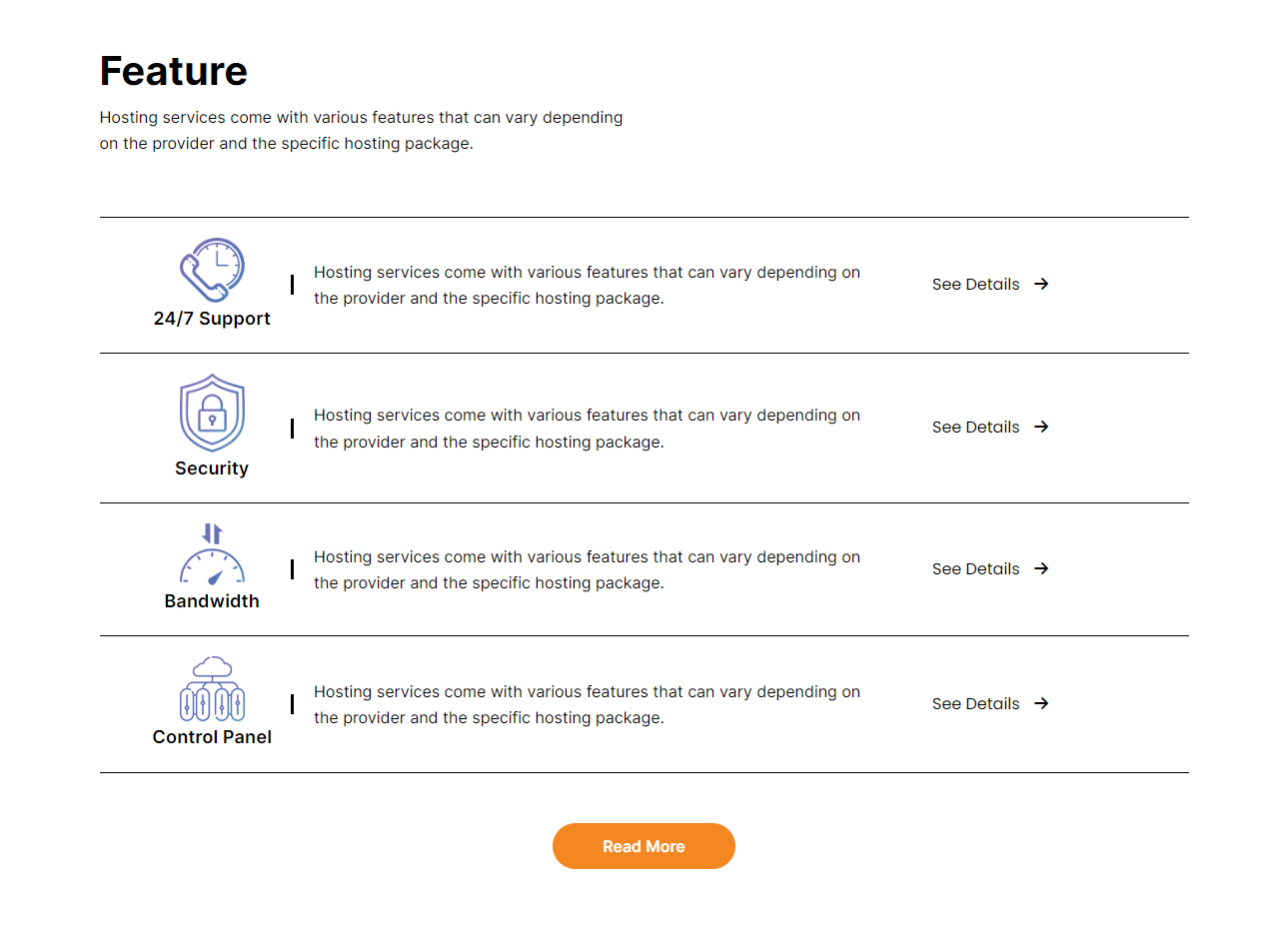Click the intro paragraph under Feature heading
The height and width of the screenshot is (928, 1288).
pos(361,130)
